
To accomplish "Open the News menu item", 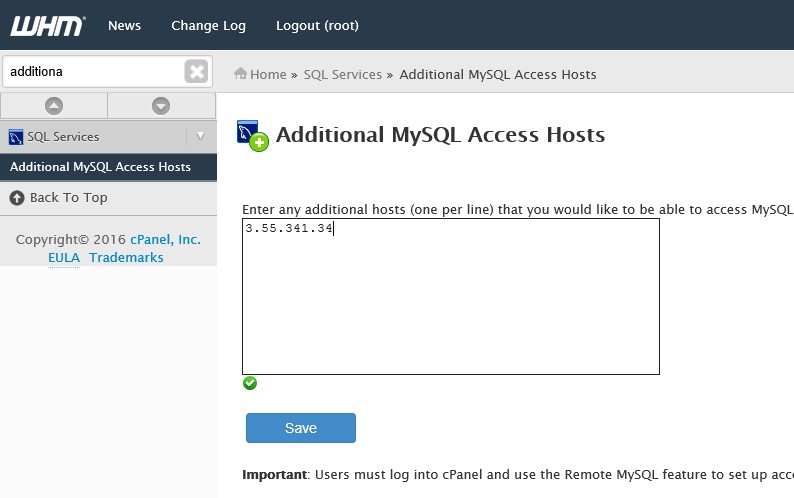I will pos(125,25).
